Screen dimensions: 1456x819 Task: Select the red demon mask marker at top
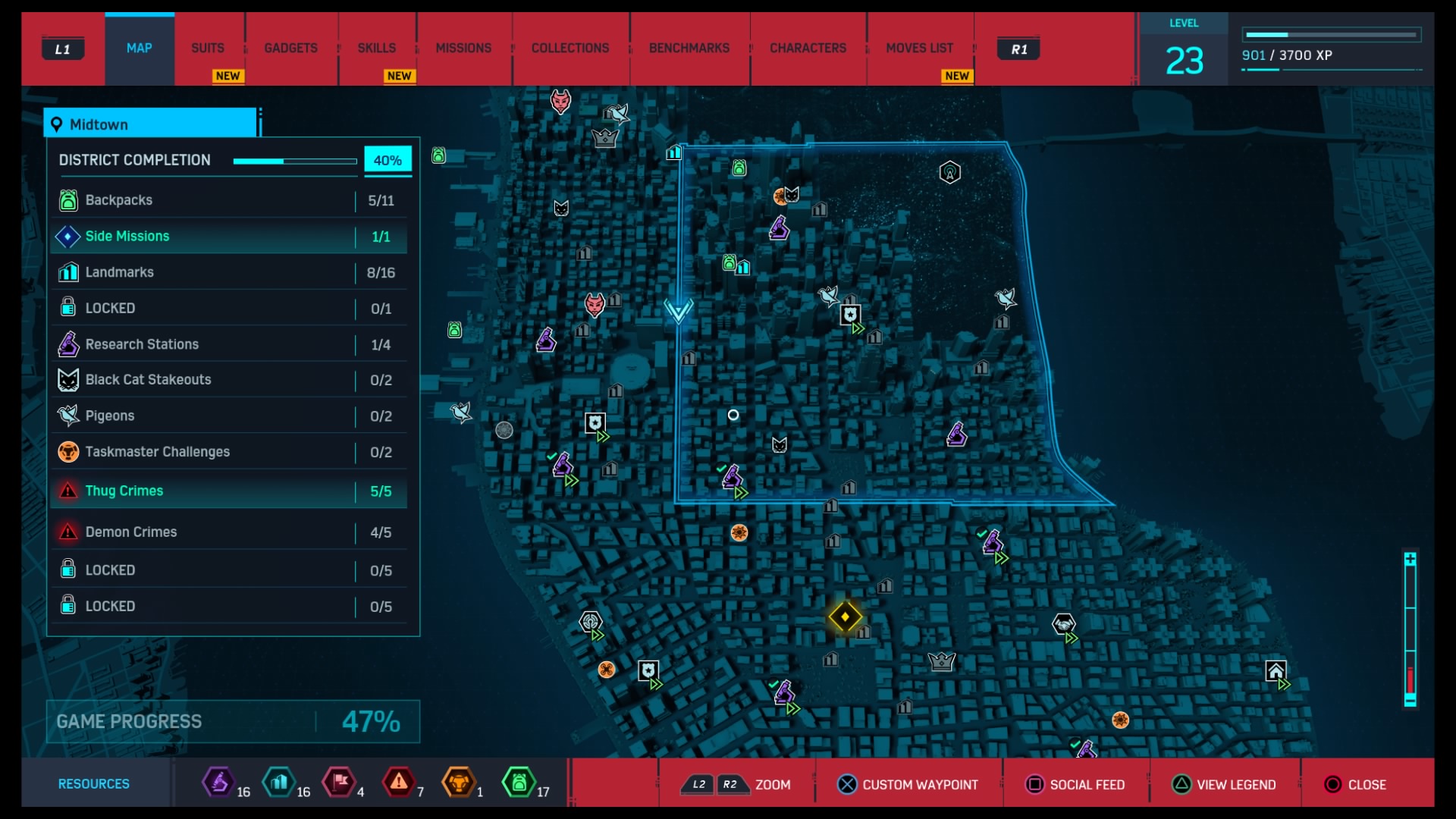click(560, 101)
